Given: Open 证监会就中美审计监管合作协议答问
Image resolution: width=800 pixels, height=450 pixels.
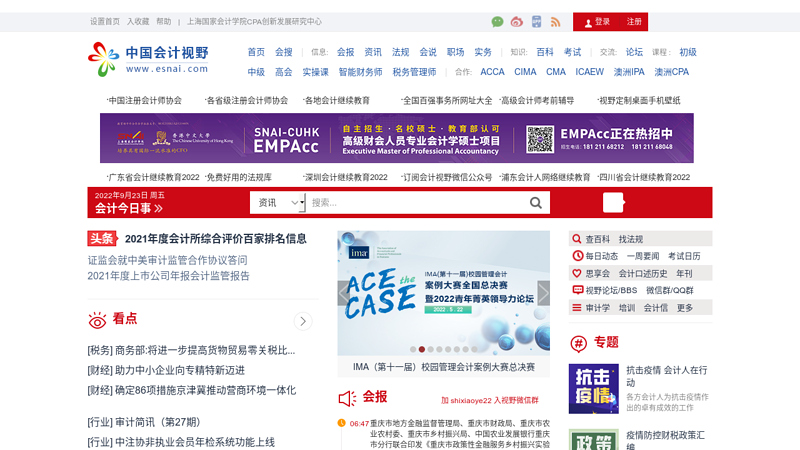Looking at the screenshot, I should (x=167, y=260).
